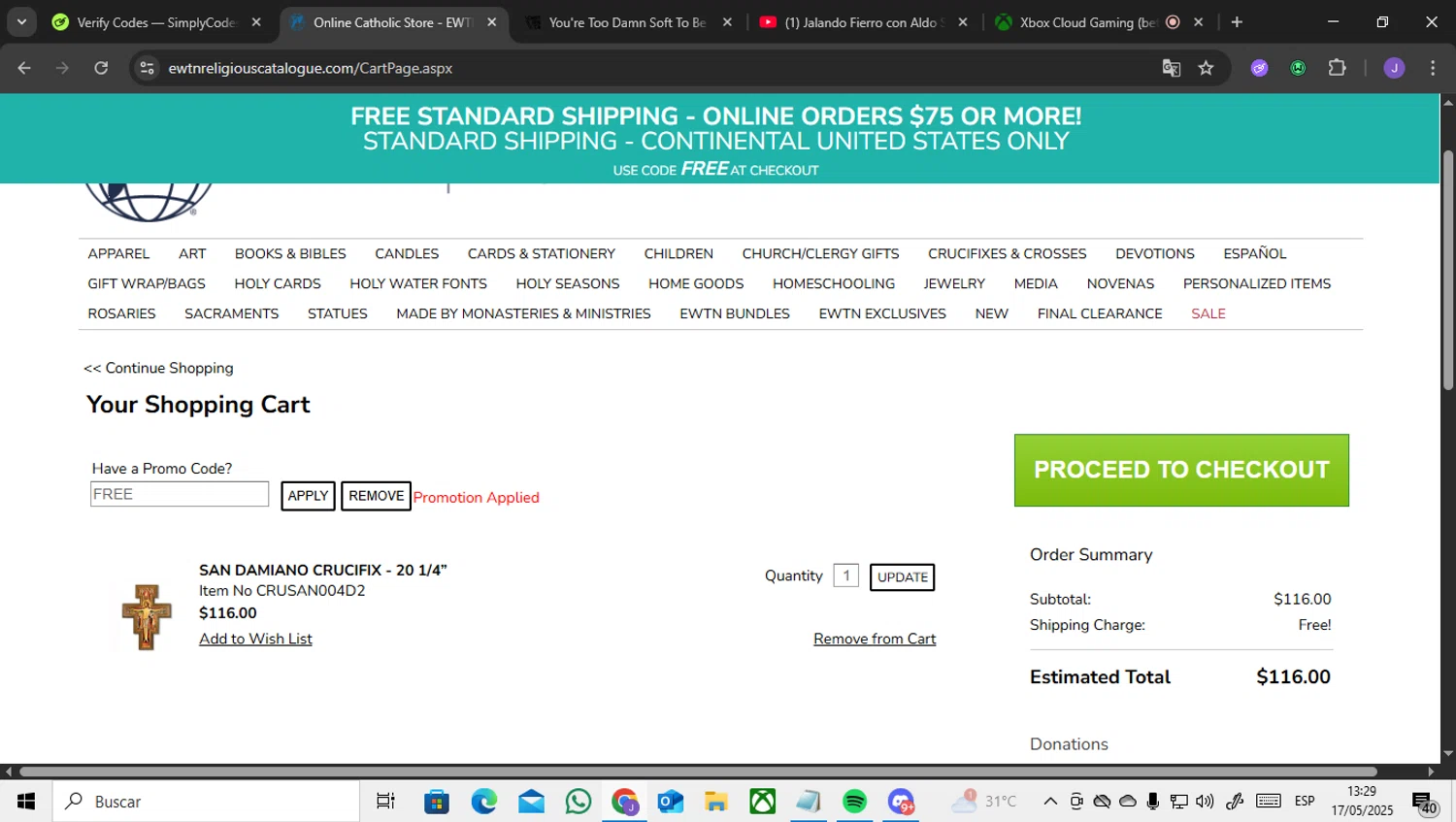Open File Explorer from taskbar
Viewport: 1456px width, 822px height.
point(716,802)
